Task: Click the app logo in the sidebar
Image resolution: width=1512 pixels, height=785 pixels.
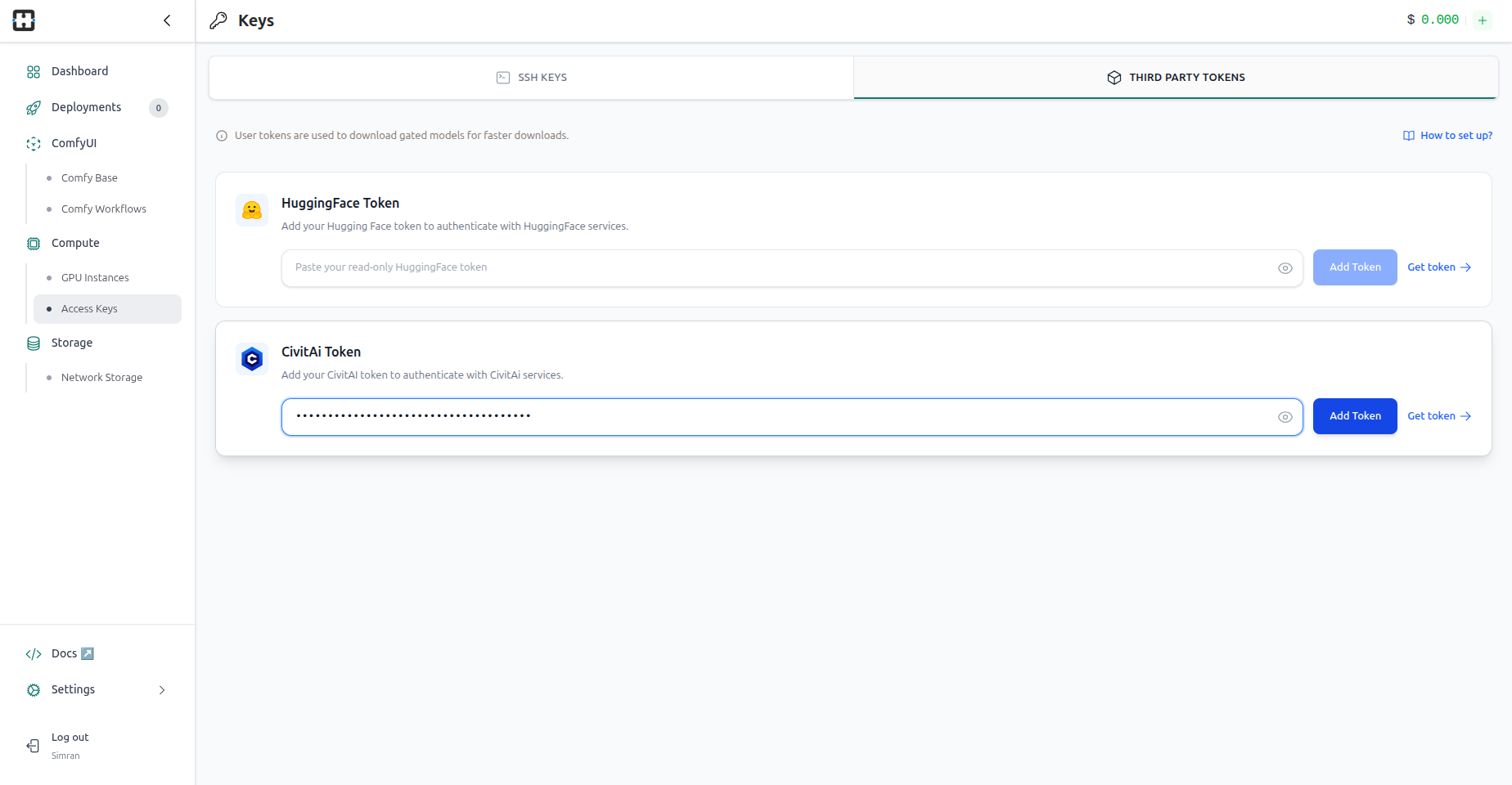Action: point(24,20)
